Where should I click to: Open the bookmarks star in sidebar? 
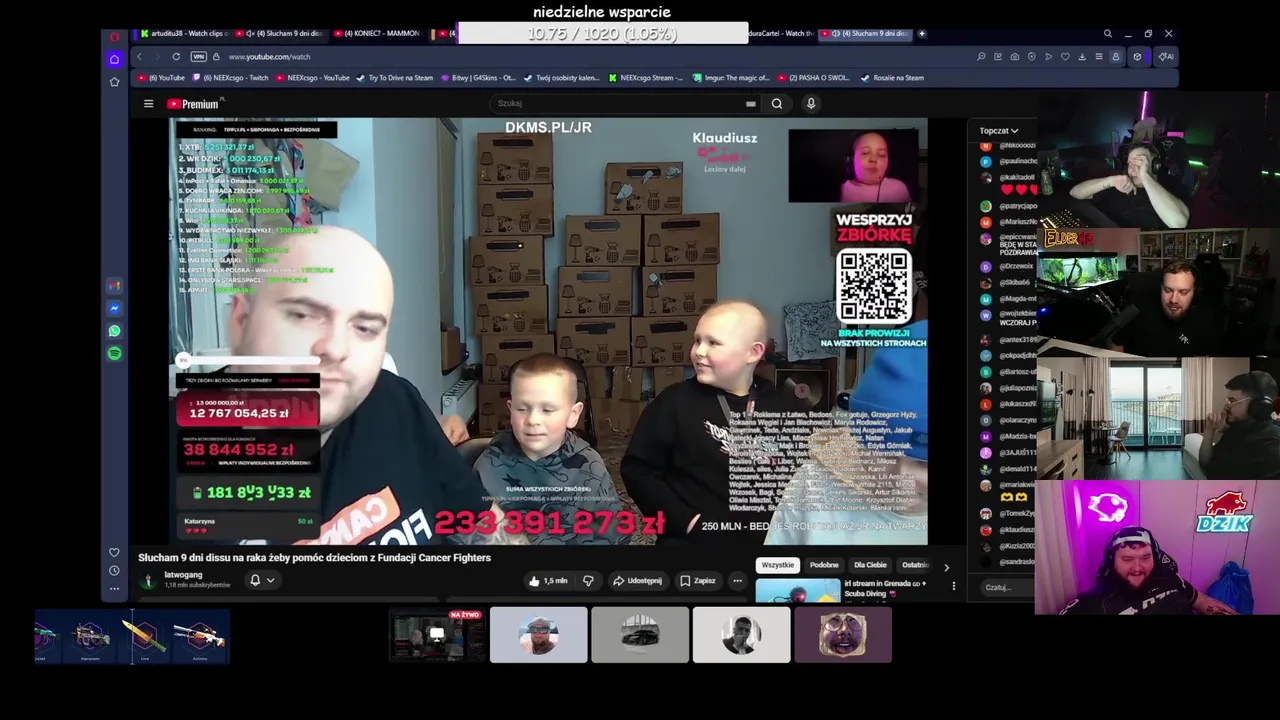[114, 82]
